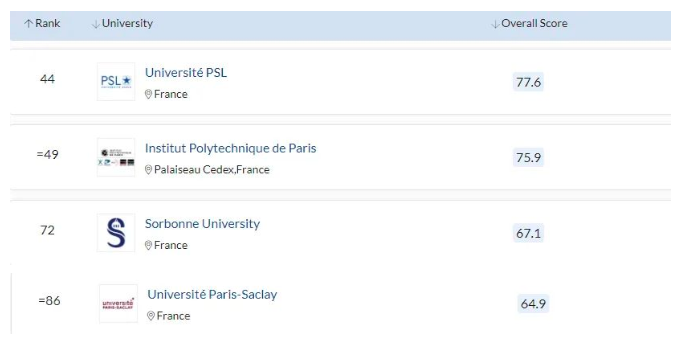Viewport: 679px width, 363px height.
Task: Click the 67.1 overall score badge
Action: pyautogui.click(x=528, y=233)
